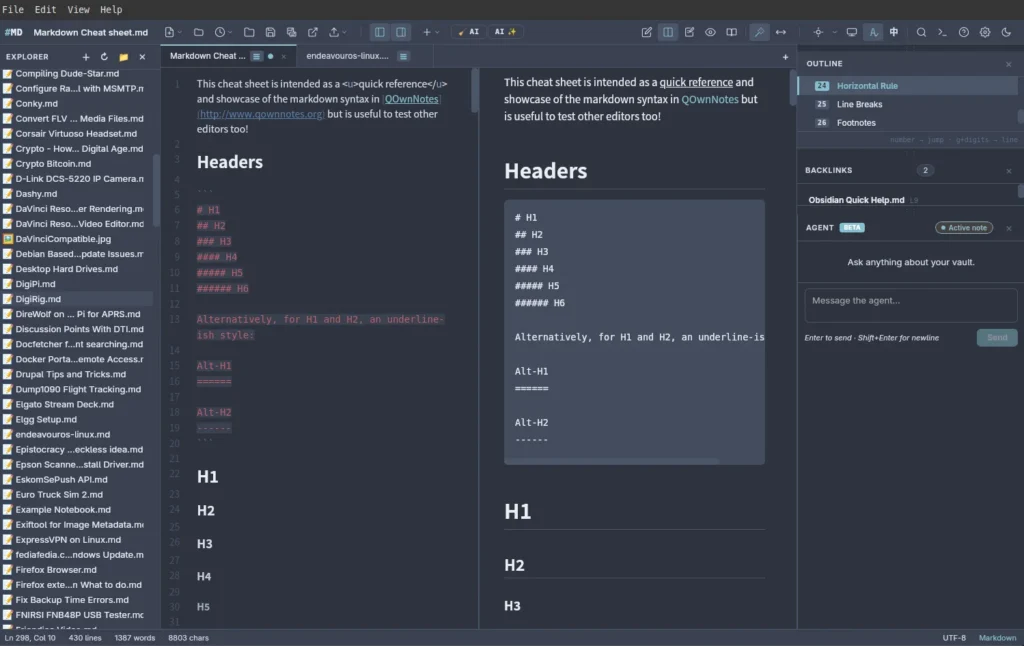
Task: Open DaVinciCompatible.jpg in the Explorer
Action: point(77,239)
